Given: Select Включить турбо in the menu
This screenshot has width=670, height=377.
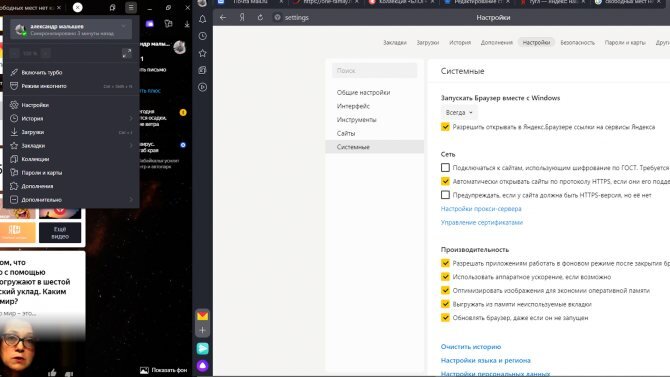Looking at the screenshot, I should 71,72.
